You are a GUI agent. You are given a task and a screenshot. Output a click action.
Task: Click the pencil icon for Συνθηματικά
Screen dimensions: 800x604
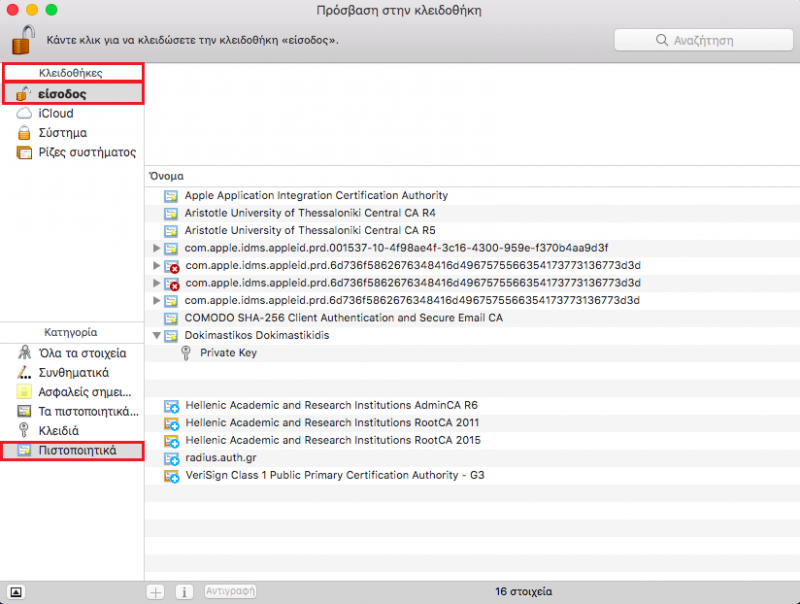coord(24,372)
